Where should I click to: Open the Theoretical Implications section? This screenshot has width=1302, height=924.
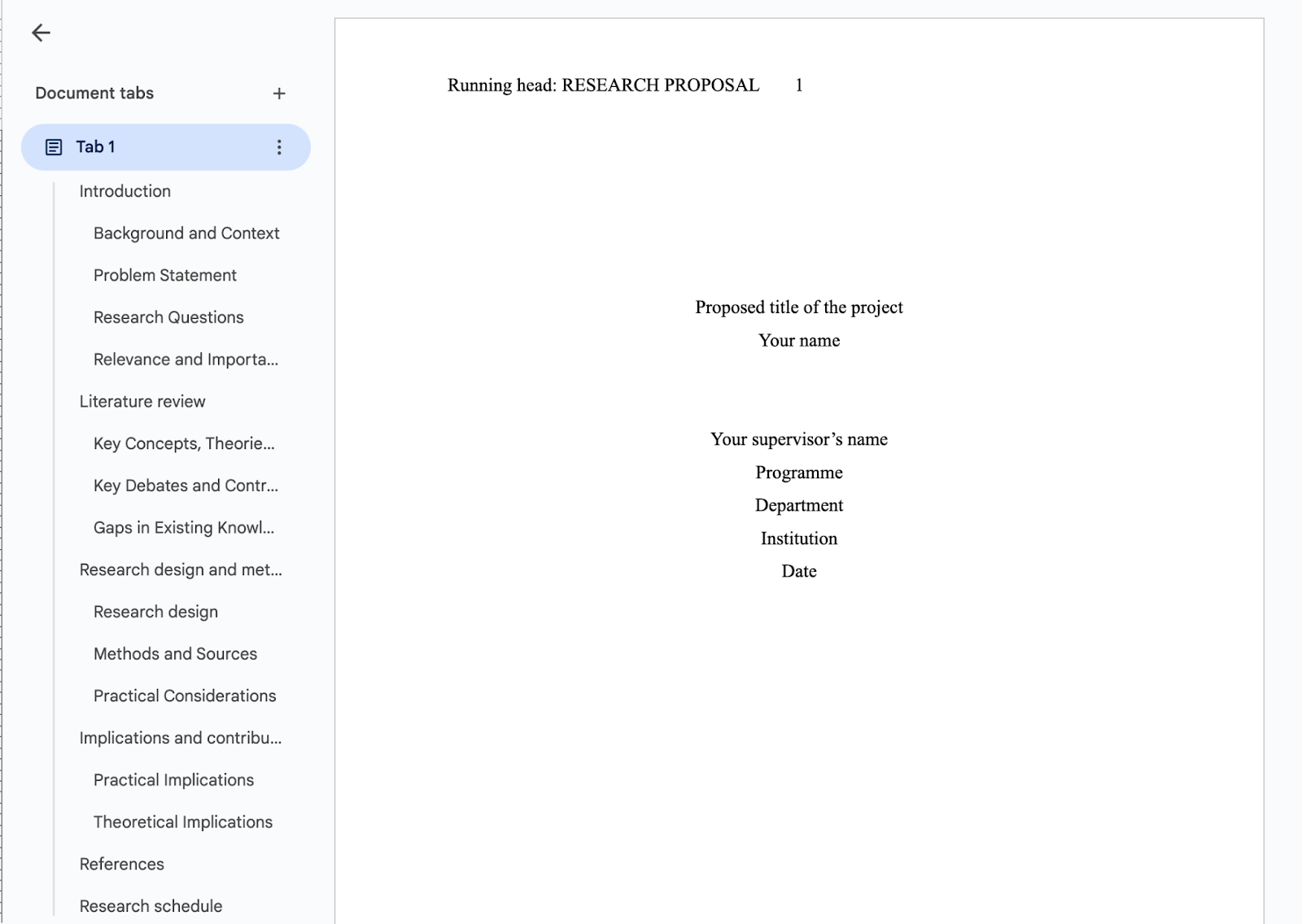click(x=183, y=822)
